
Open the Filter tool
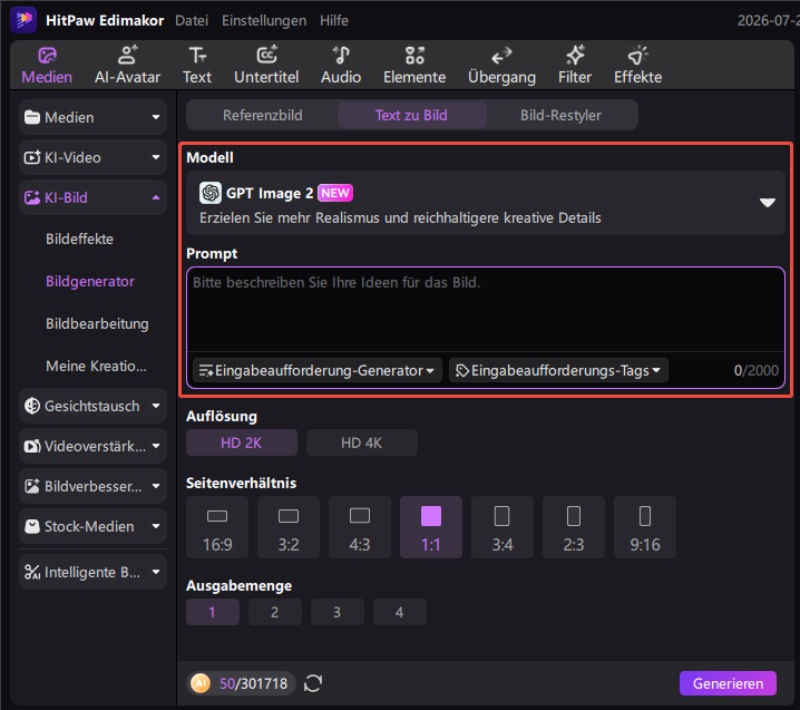pos(574,65)
